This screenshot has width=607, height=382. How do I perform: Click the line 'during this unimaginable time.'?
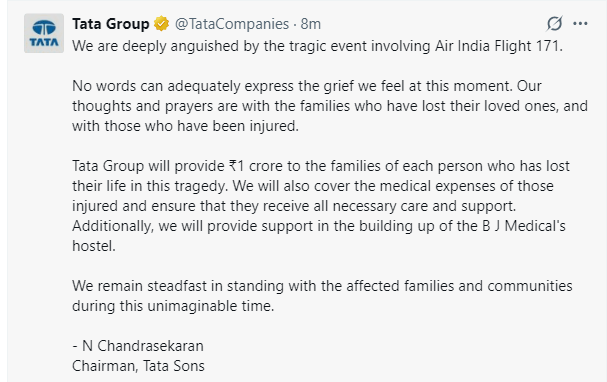click(x=173, y=306)
